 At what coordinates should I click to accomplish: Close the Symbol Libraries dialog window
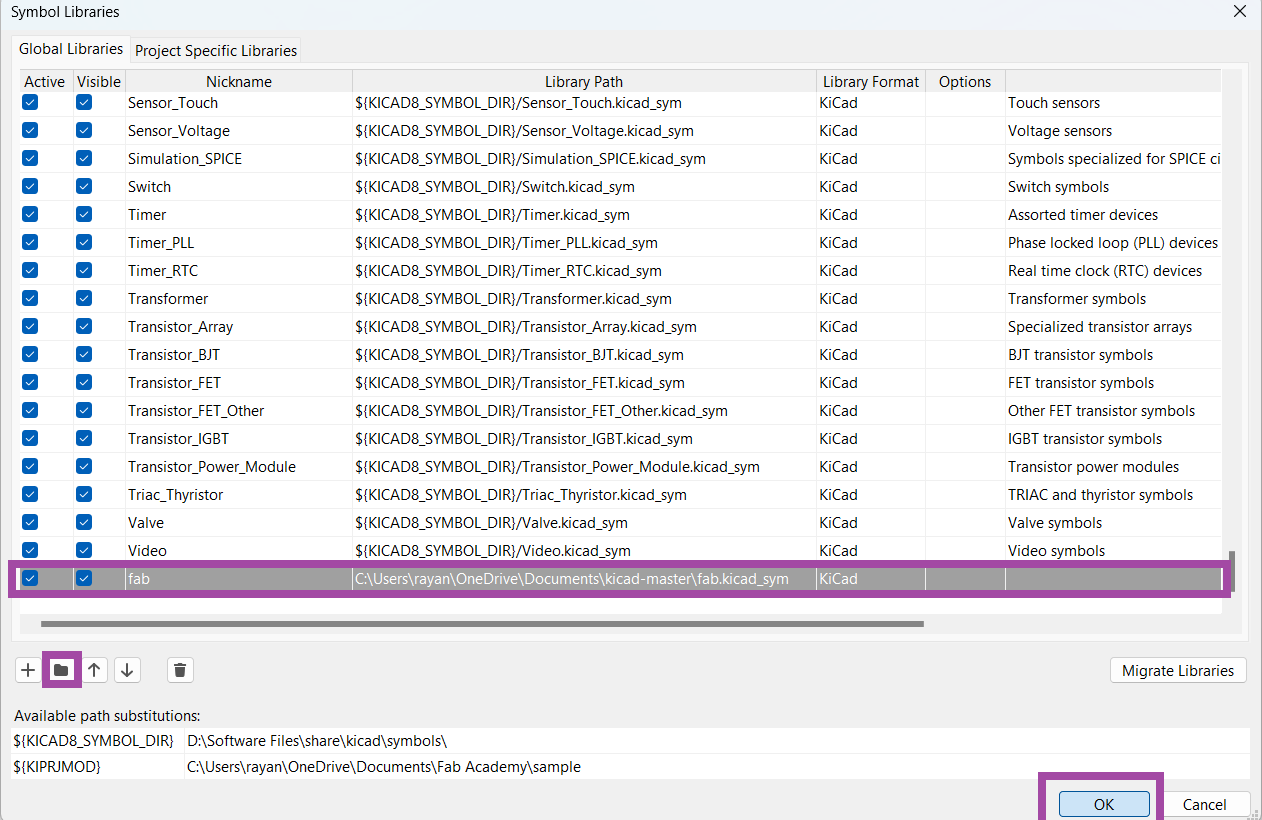pyautogui.click(x=1239, y=12)
